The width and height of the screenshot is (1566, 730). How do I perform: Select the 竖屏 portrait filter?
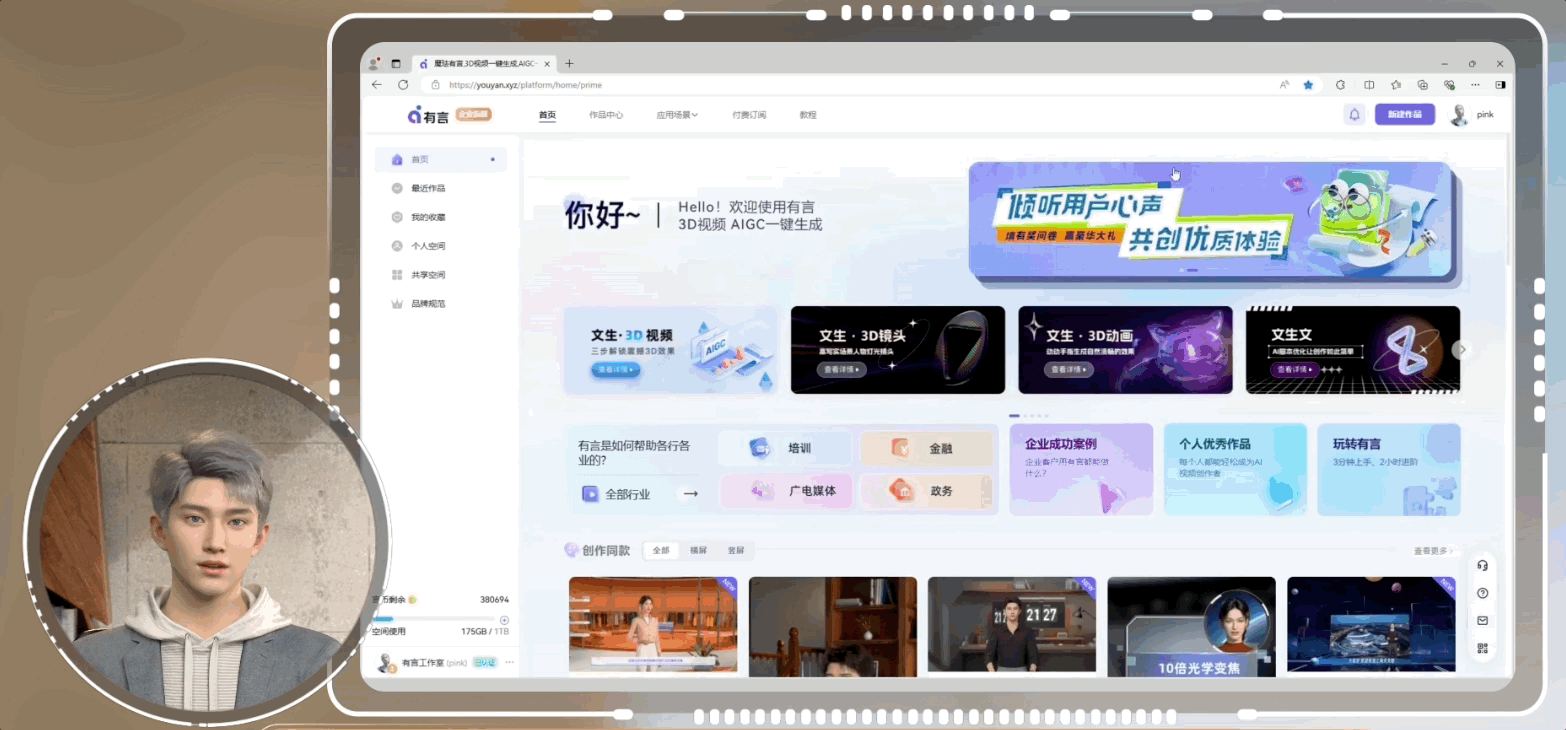736,551
